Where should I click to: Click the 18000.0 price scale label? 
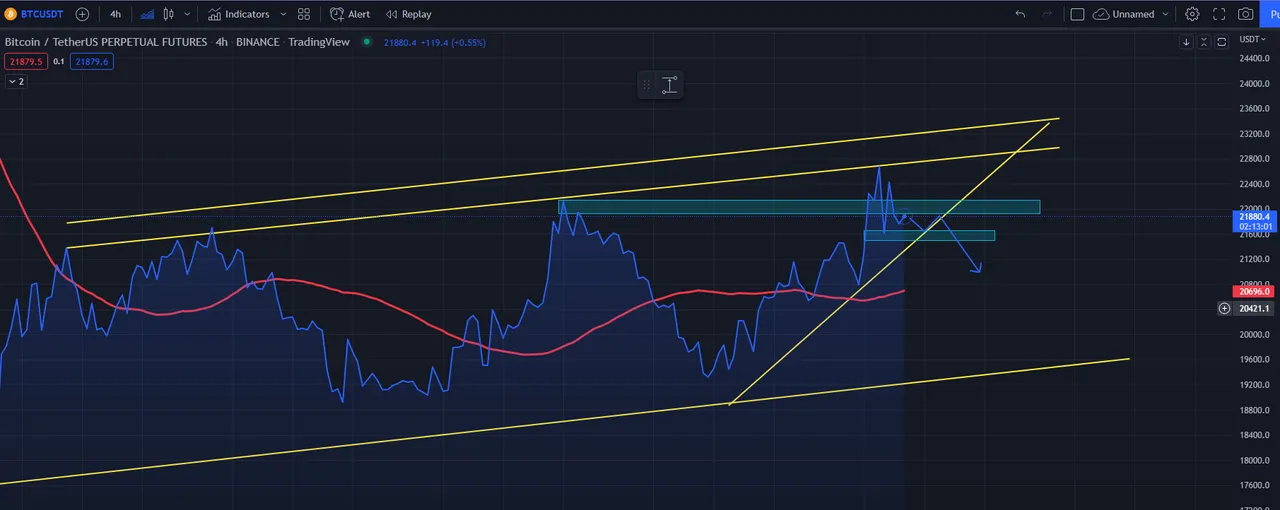point(1256,461)
